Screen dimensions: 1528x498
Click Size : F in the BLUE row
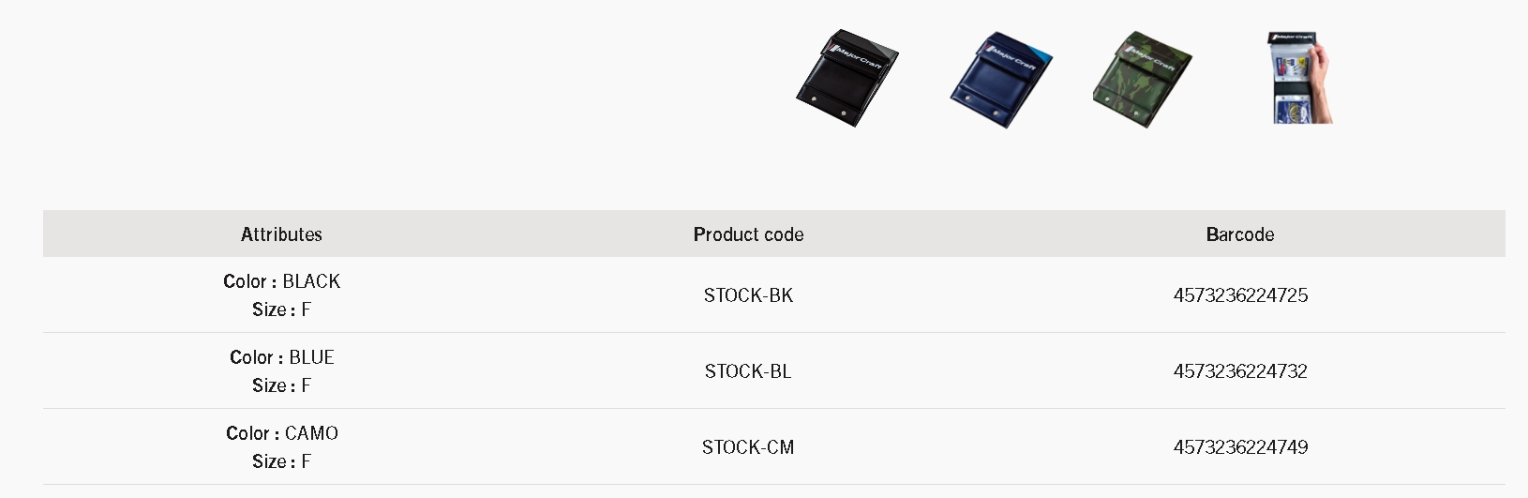coord(282,385)
